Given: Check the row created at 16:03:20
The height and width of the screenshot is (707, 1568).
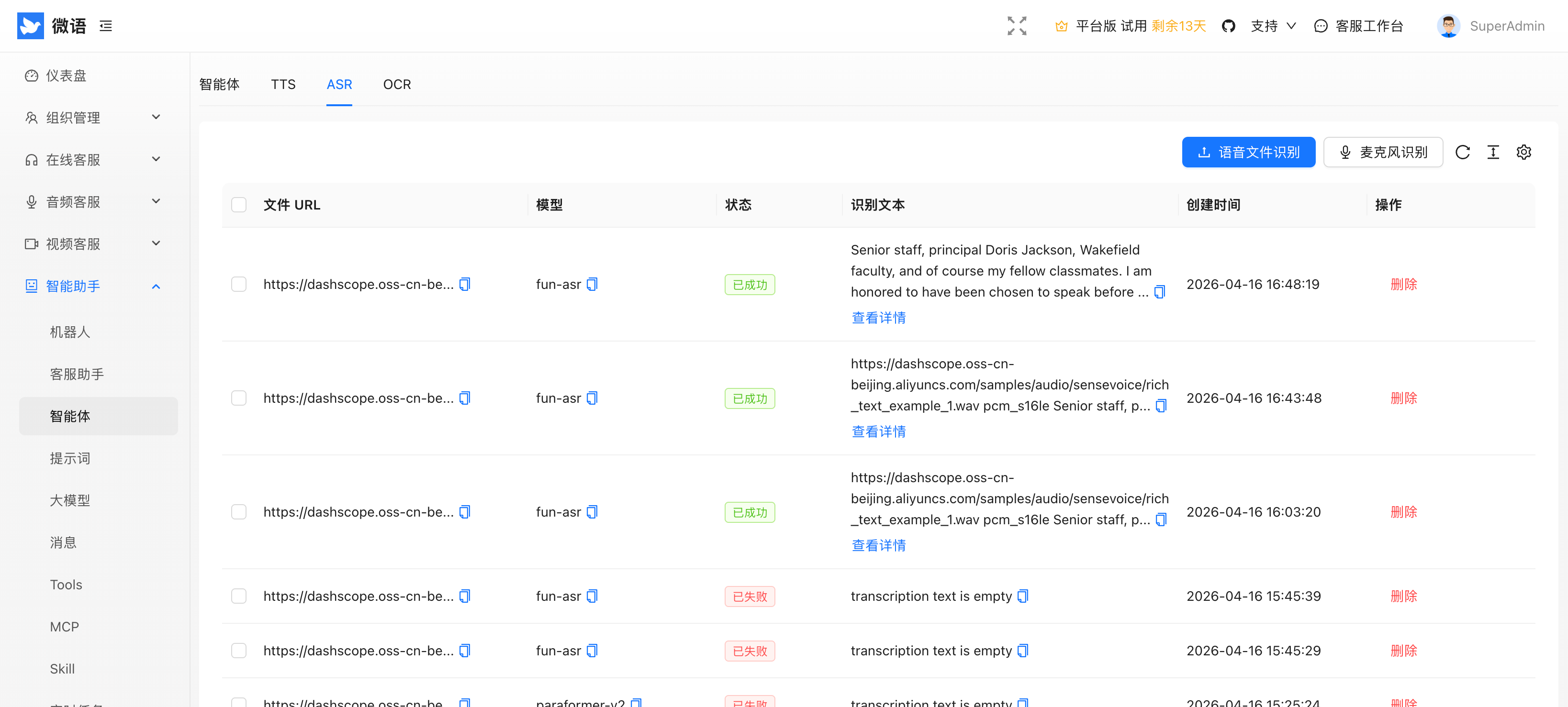Looking at the screenshot, I should coord(239,512).
